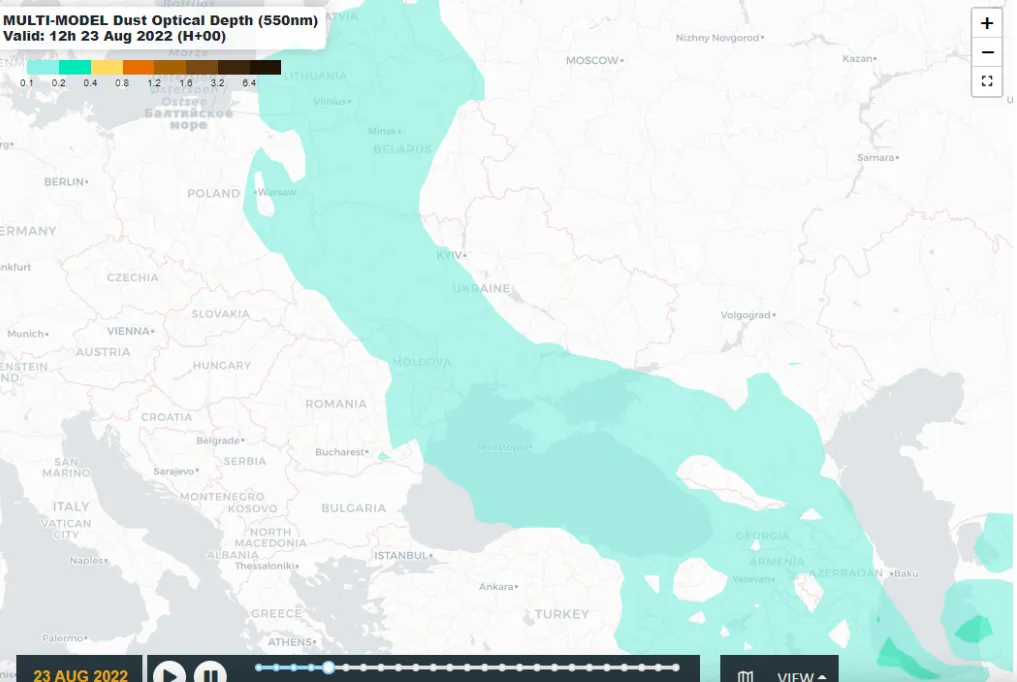Zoom out of the map with the minus button
Screen dimensions: 1017x682
click(987, 53)
